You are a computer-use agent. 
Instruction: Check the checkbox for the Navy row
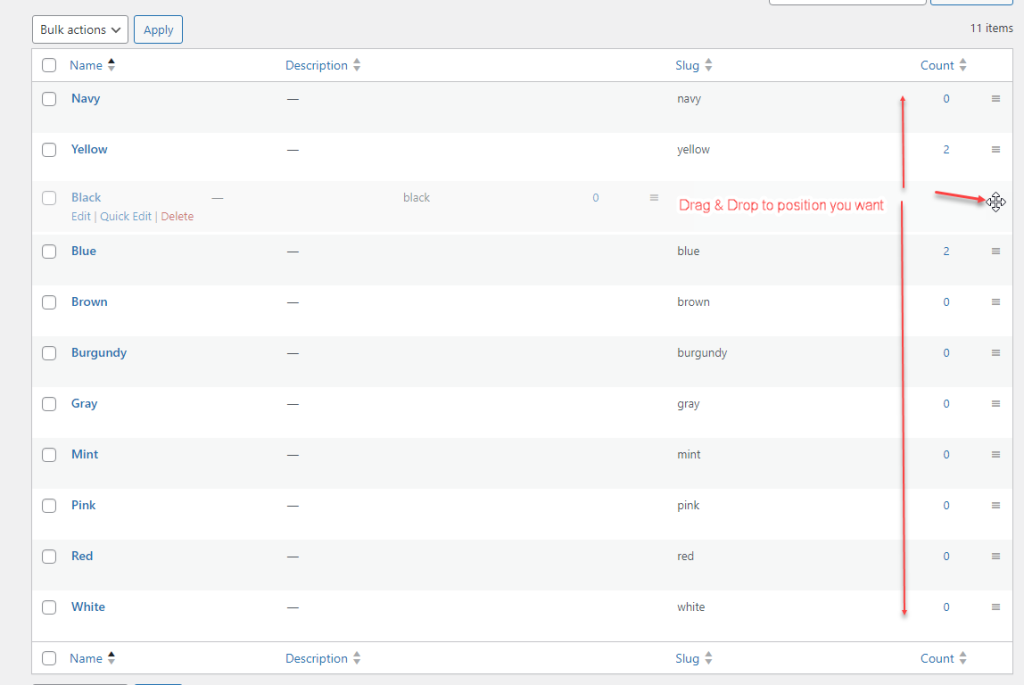coord(49,99)
